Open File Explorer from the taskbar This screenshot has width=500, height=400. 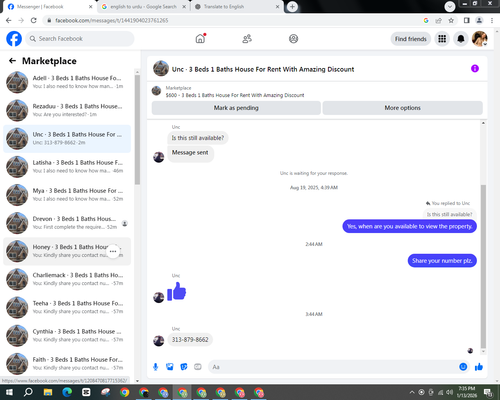(48, 392)
